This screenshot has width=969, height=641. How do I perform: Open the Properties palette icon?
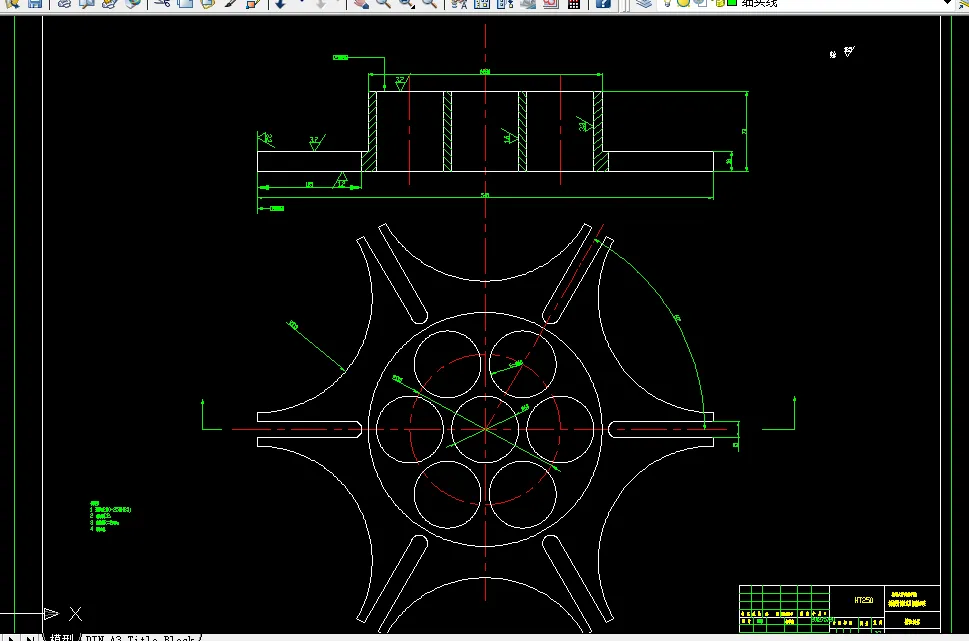tap(459, 3)
